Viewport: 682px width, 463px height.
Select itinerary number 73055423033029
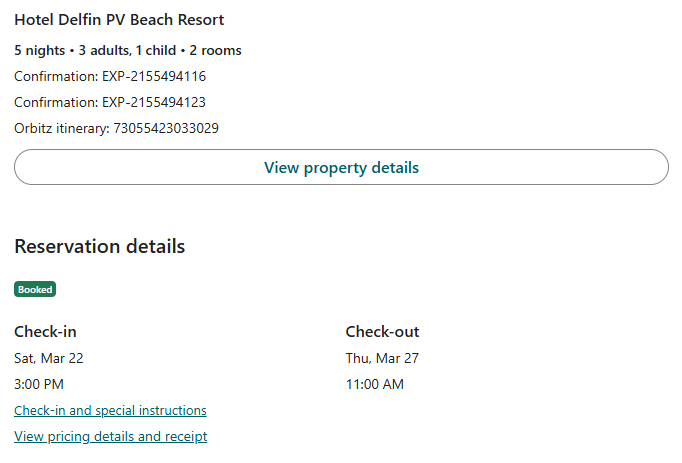point(165,128)
